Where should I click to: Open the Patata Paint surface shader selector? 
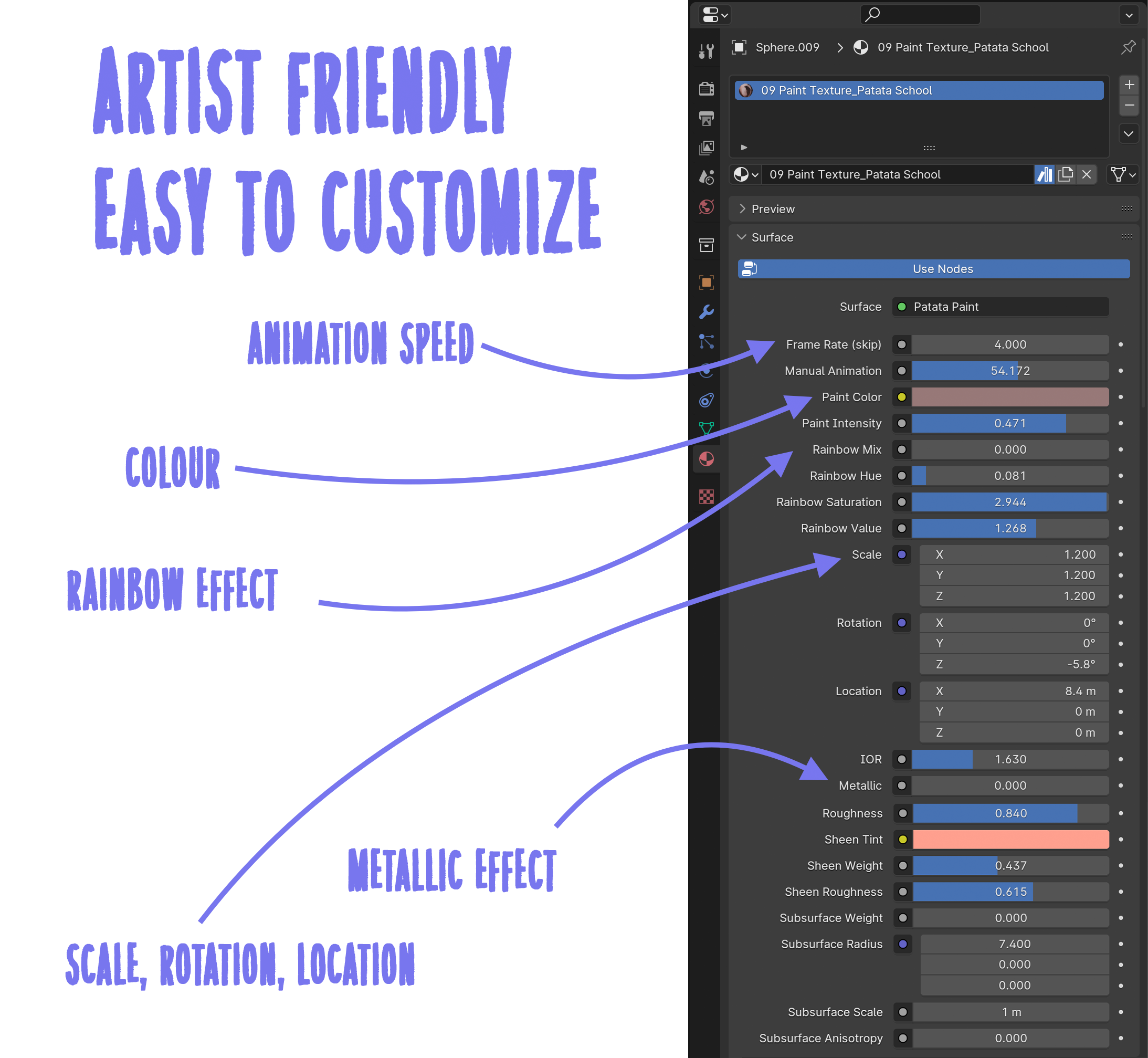point(1000,307)
